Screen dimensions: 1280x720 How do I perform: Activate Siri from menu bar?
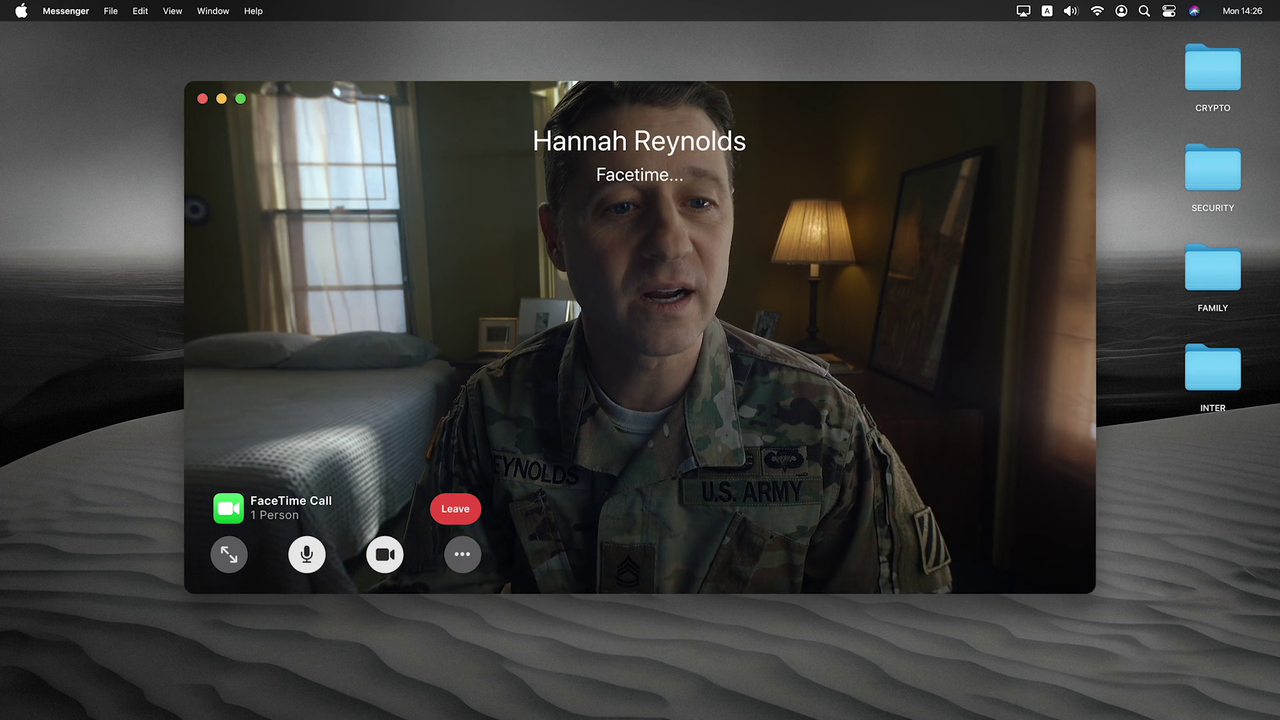[1194, 11]
